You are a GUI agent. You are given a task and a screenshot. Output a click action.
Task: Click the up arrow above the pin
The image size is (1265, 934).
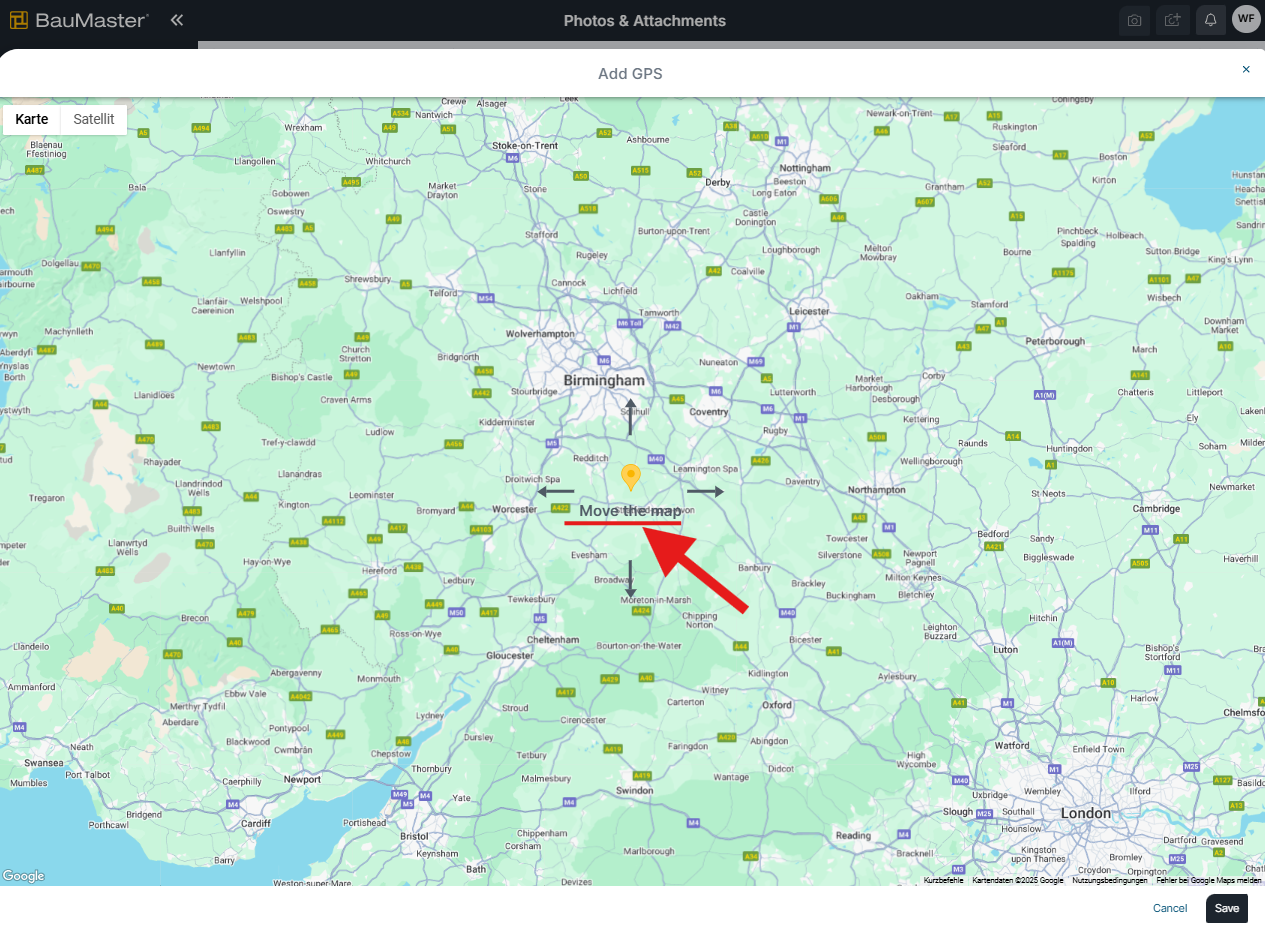click(x=630, y=416)
